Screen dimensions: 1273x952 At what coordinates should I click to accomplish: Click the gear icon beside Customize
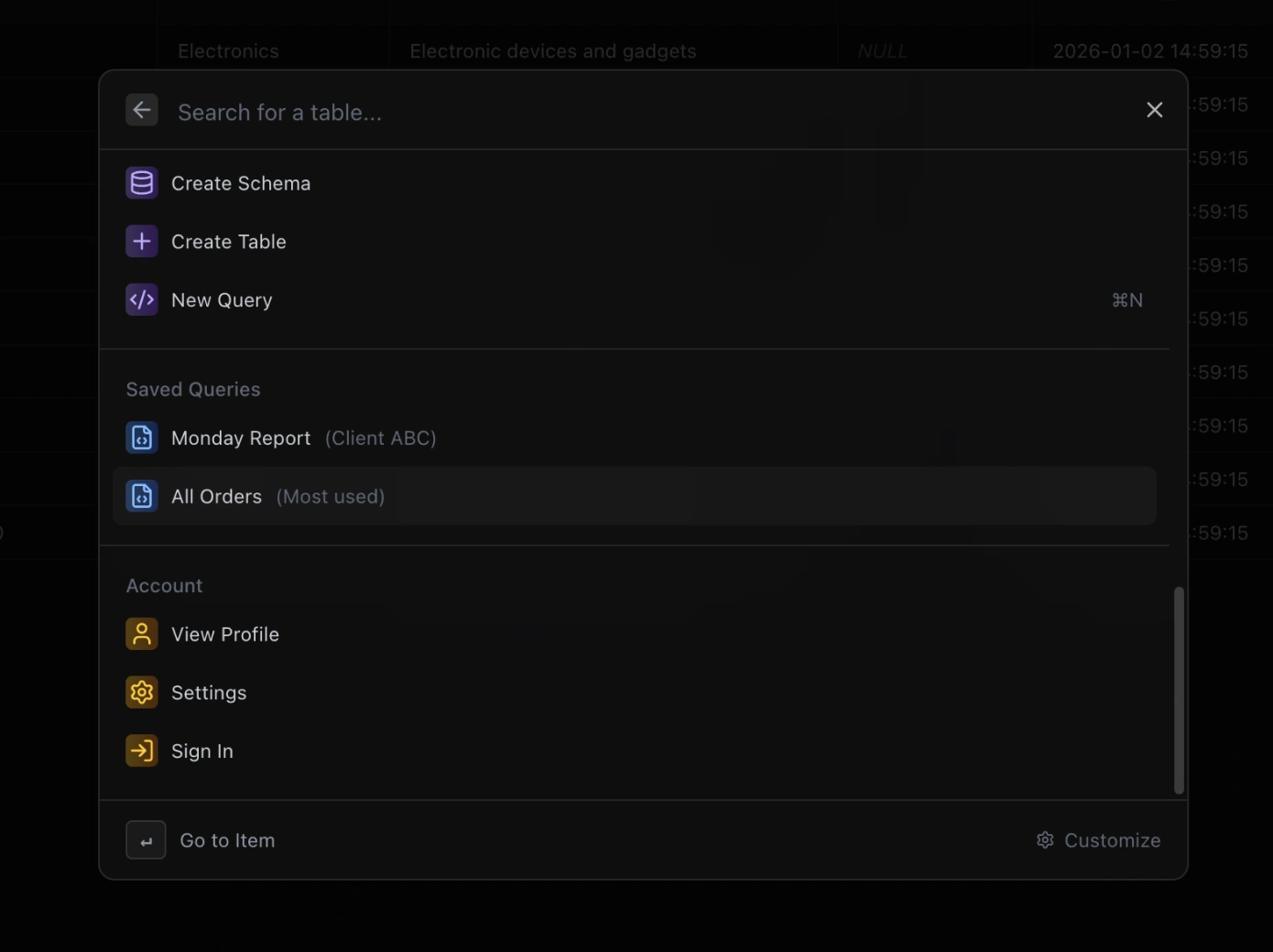pyautogui.click(x=1045, y=840)
